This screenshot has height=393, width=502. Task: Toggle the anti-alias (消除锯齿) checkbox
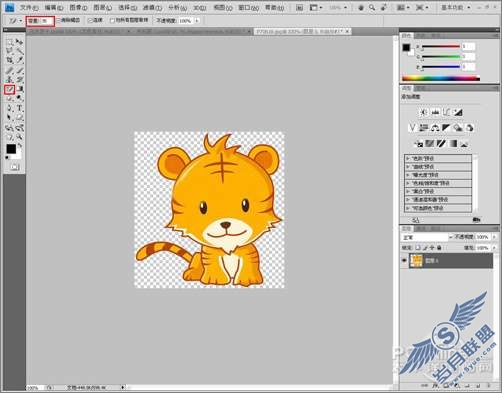coord(59,20)
